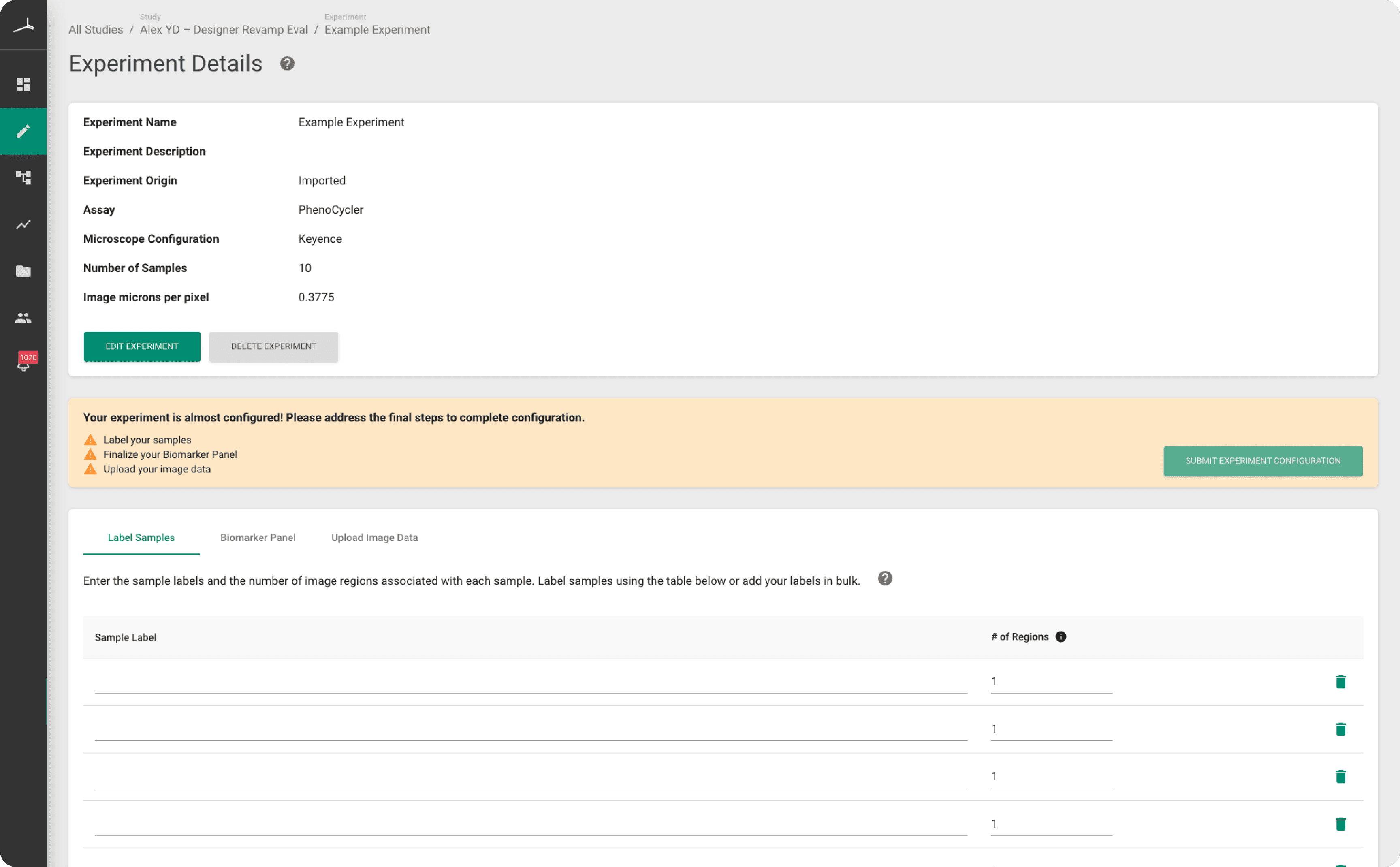Click first row # of Regions field
1400x867 pixels.
pyautogui.click(x=1052, y=682)
